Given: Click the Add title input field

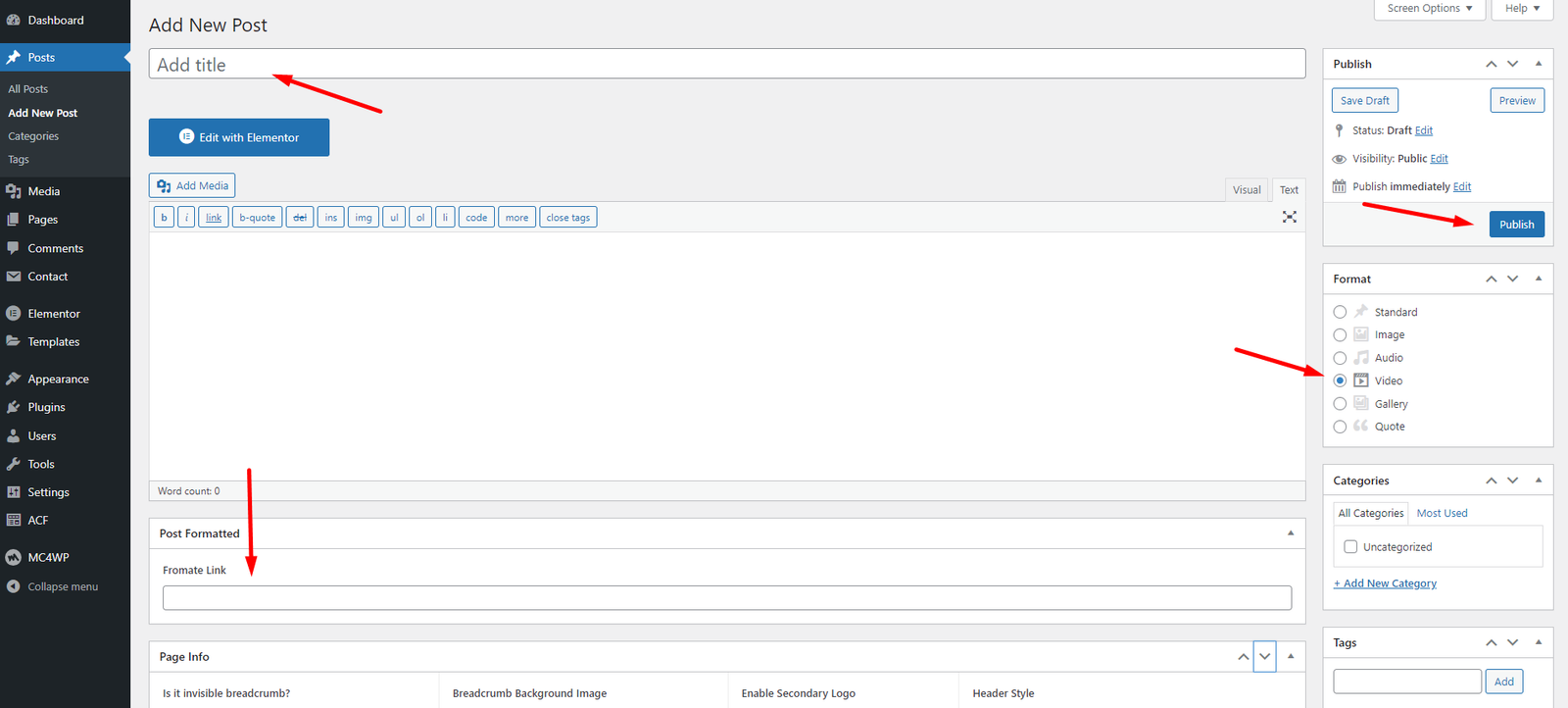Looking at the screenshot, I should click(x=726, y=65).
